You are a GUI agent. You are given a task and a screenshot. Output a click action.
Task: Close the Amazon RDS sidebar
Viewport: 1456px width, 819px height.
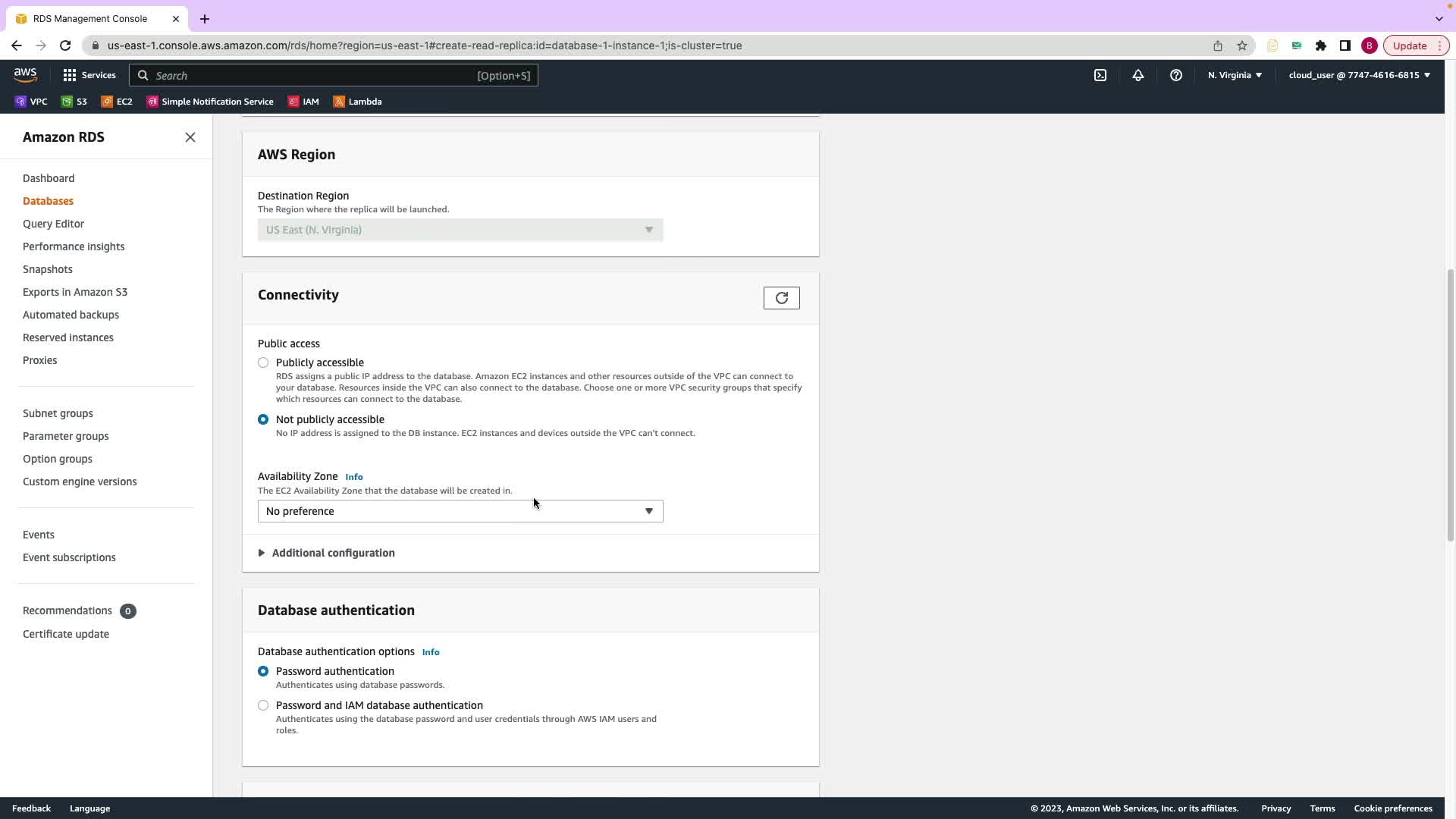pos(190,137)
